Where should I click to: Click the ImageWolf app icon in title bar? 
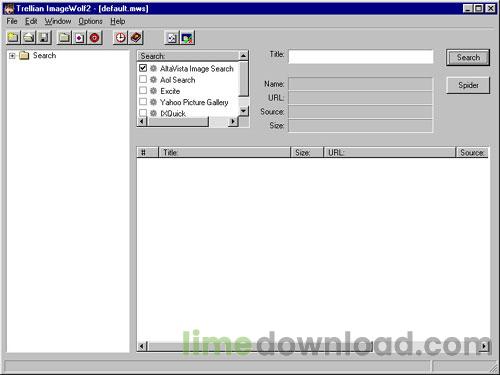(9, 9)
